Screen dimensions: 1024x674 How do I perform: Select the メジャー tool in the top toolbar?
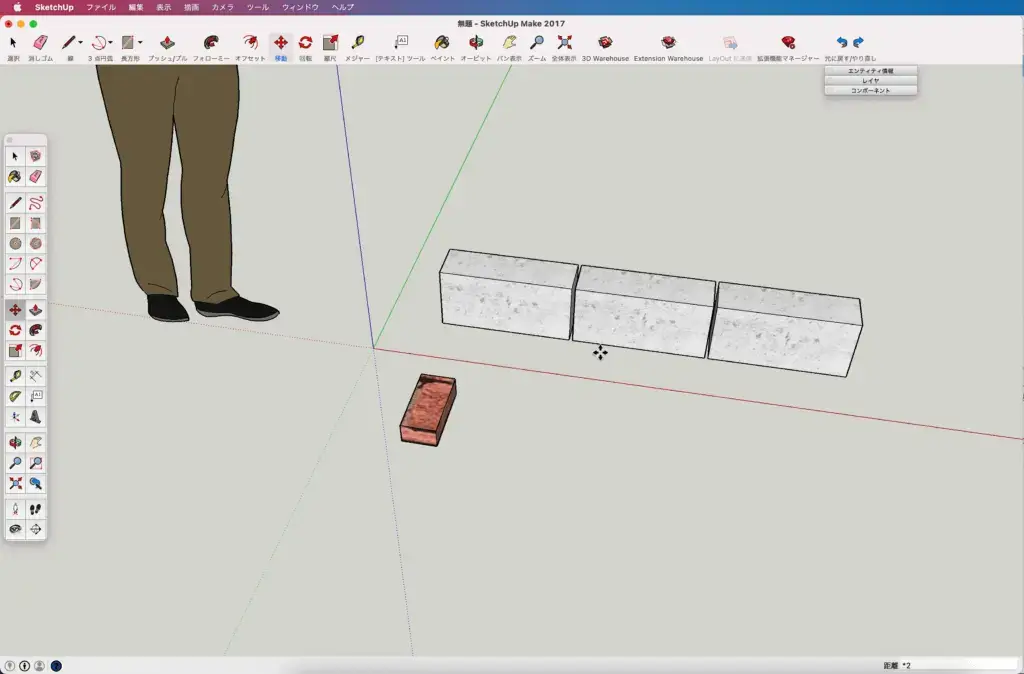[357, 48]
